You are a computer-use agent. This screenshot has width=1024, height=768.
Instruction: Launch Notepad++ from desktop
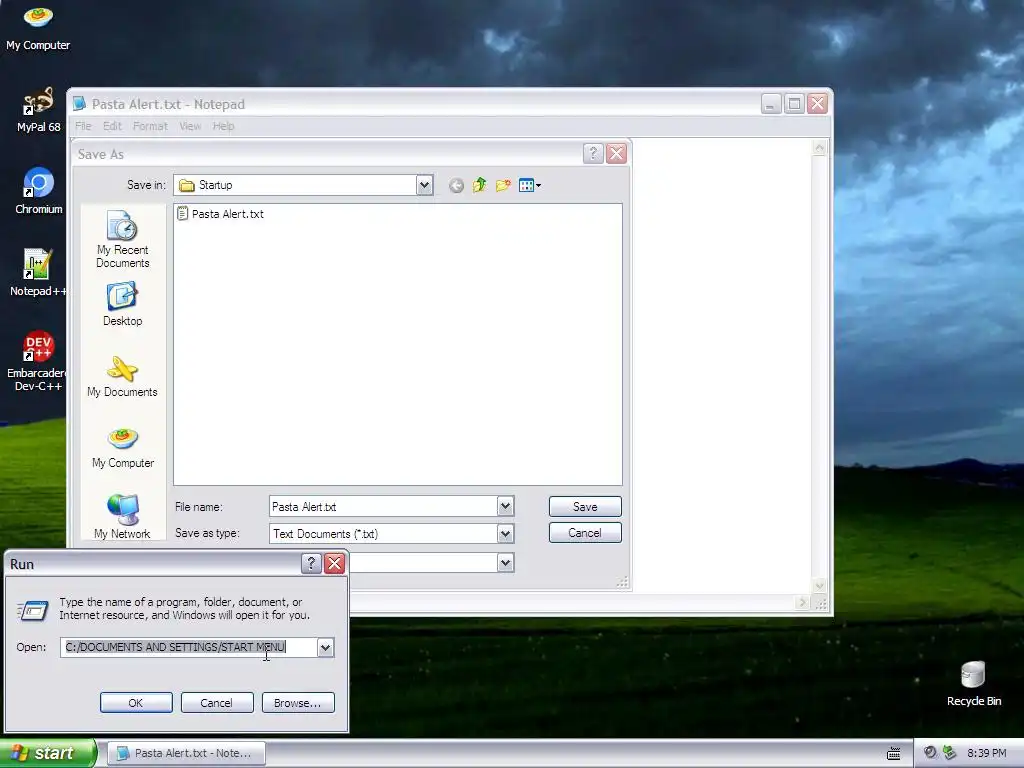[38, 272]
